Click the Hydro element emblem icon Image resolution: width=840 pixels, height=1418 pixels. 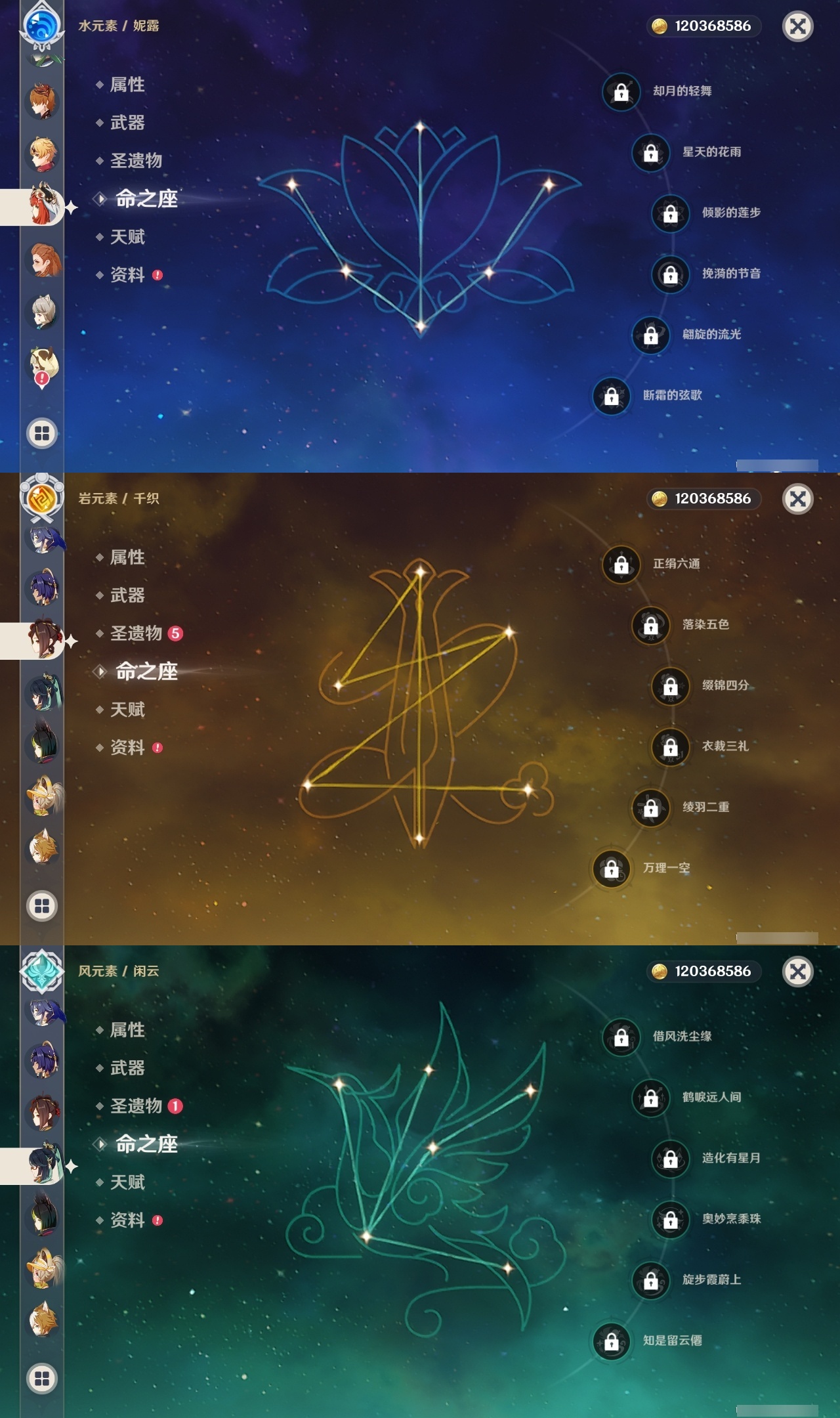point(42,26)
